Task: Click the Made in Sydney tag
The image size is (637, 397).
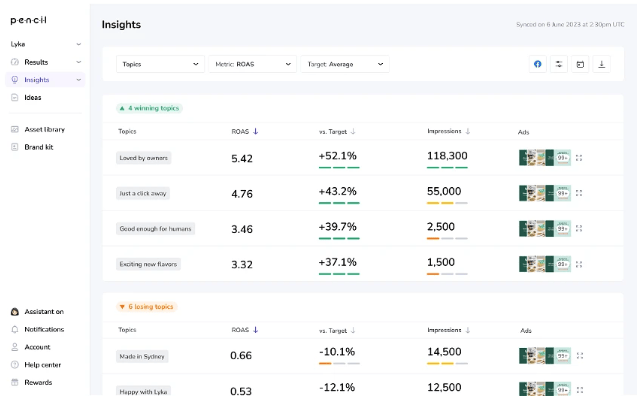Action: coord(142,356)
